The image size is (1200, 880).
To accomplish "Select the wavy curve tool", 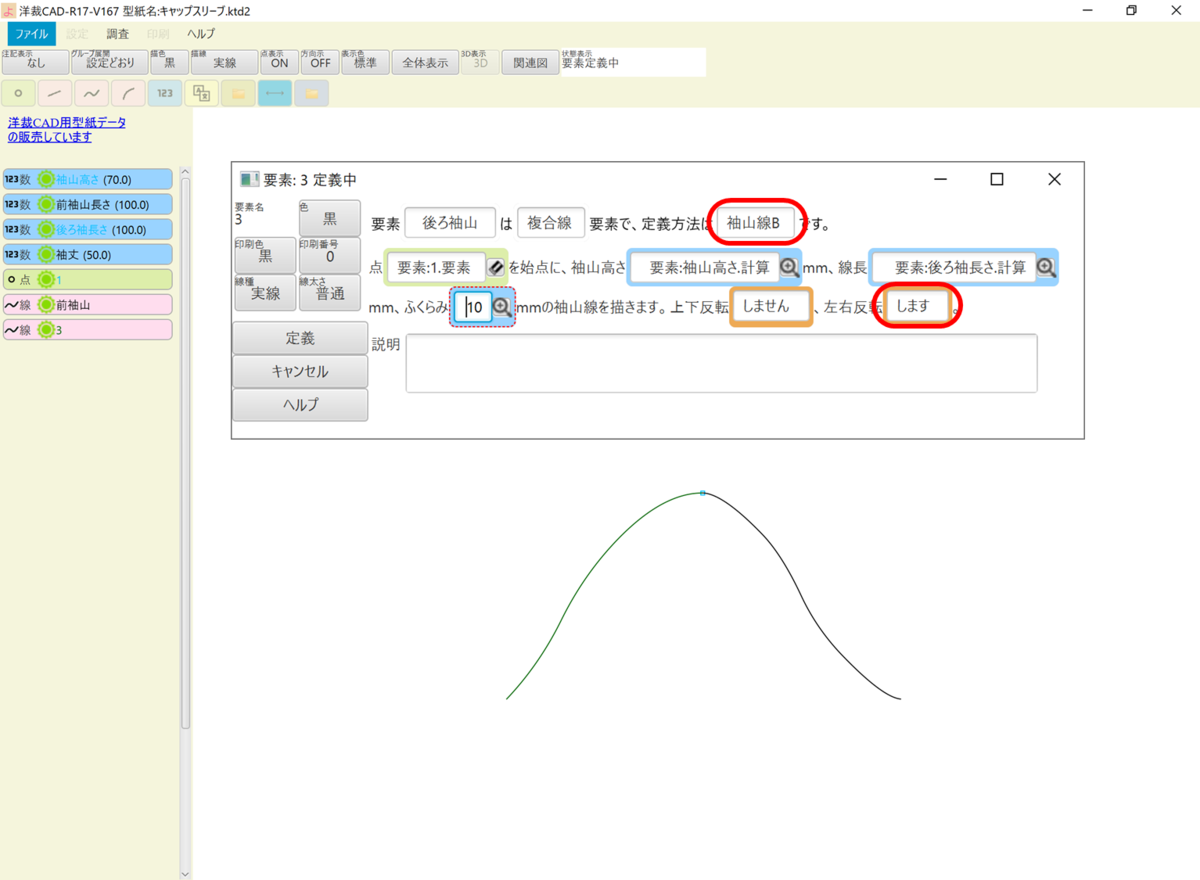I will click(90, 92).
